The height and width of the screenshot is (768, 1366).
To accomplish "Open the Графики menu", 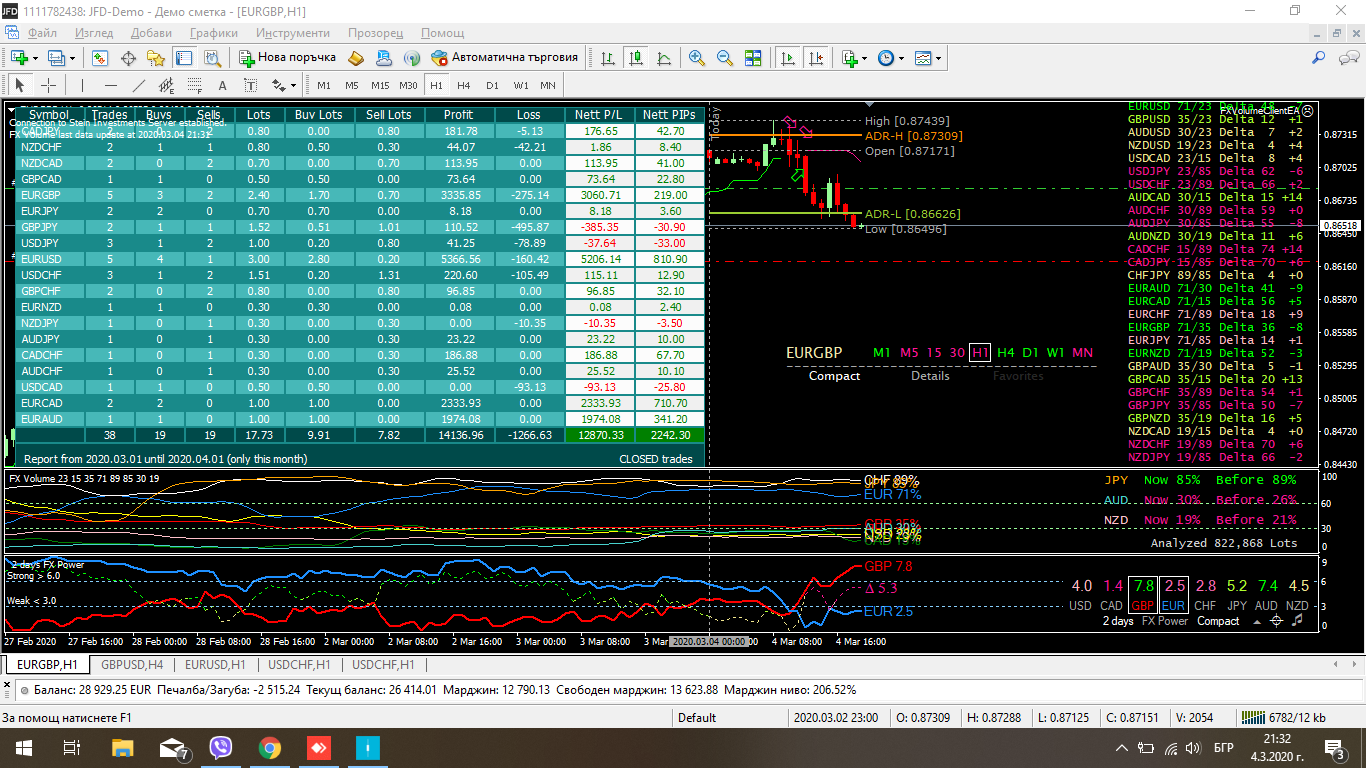I will (213, 33).
